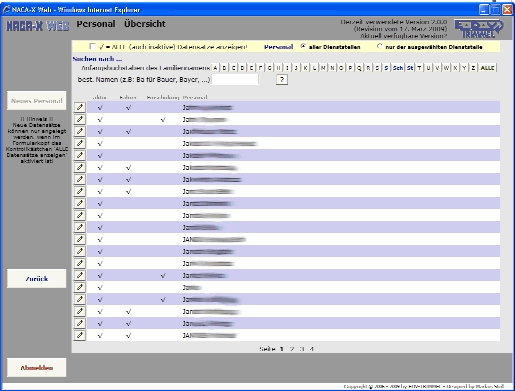Viewport: 515px width, 391px height.
Task: Pick the letter J filter
Action: click(x=296, y=68)
